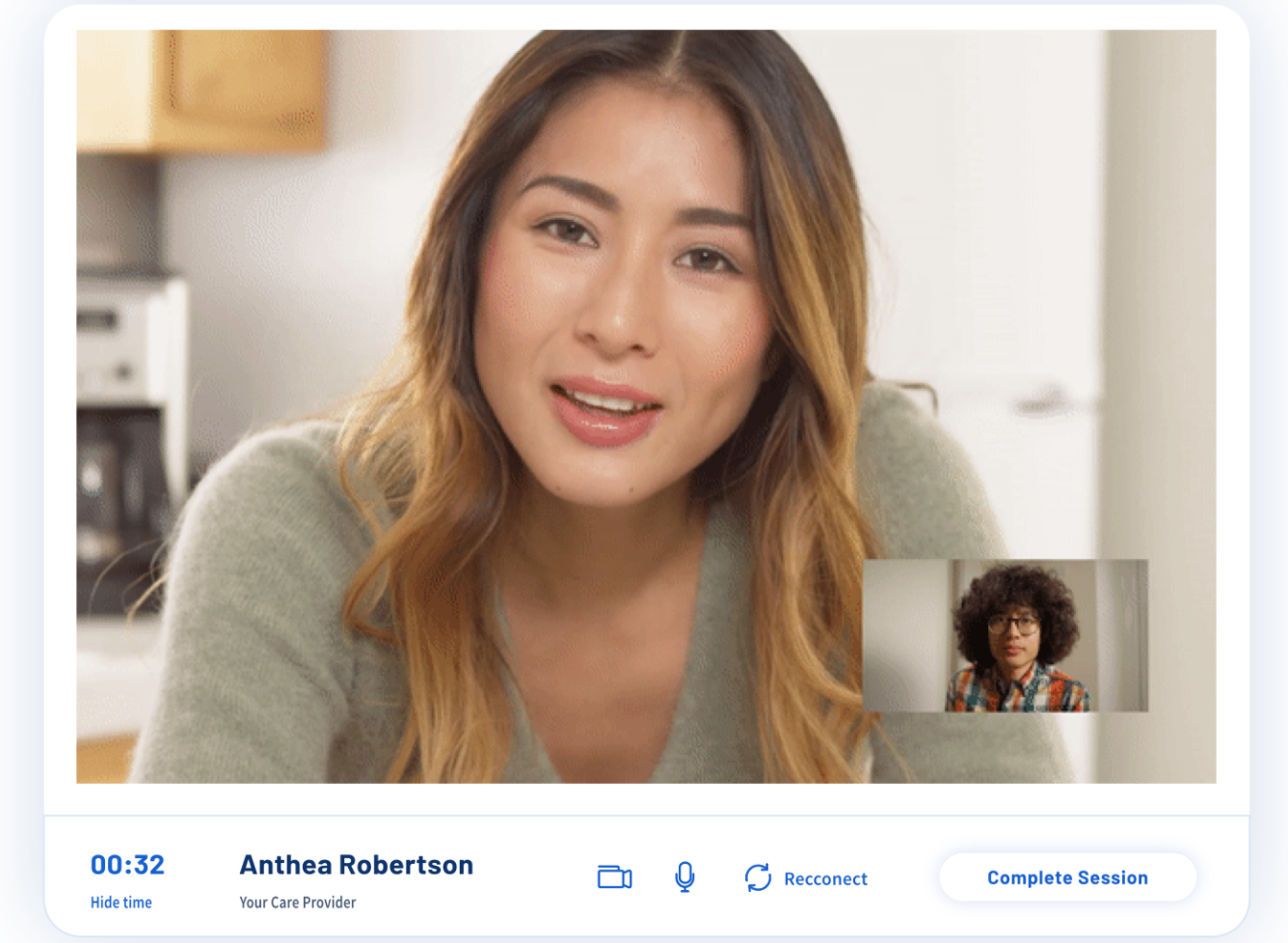This screenshot has height=943, width=1288.
Task: End the call with Complete Session
Action: (1067, 877)
